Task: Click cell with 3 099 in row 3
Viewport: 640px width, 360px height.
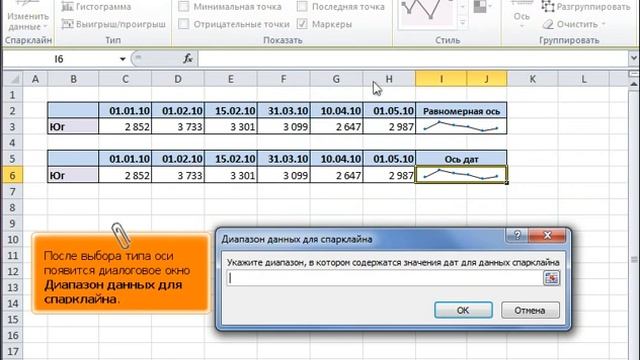Action: [284, 127]
